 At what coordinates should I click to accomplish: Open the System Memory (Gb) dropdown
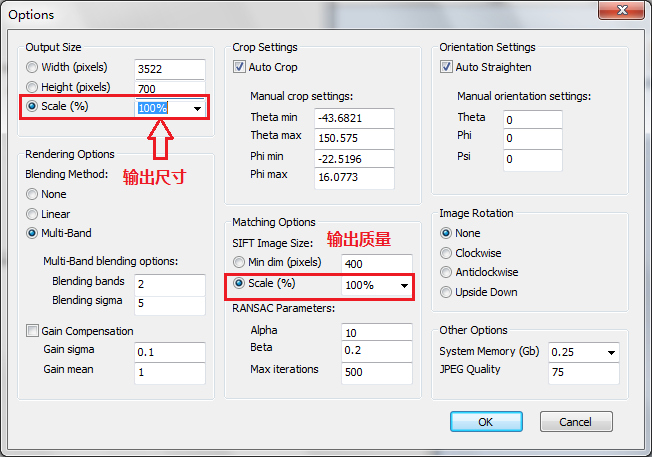(610, 352)
